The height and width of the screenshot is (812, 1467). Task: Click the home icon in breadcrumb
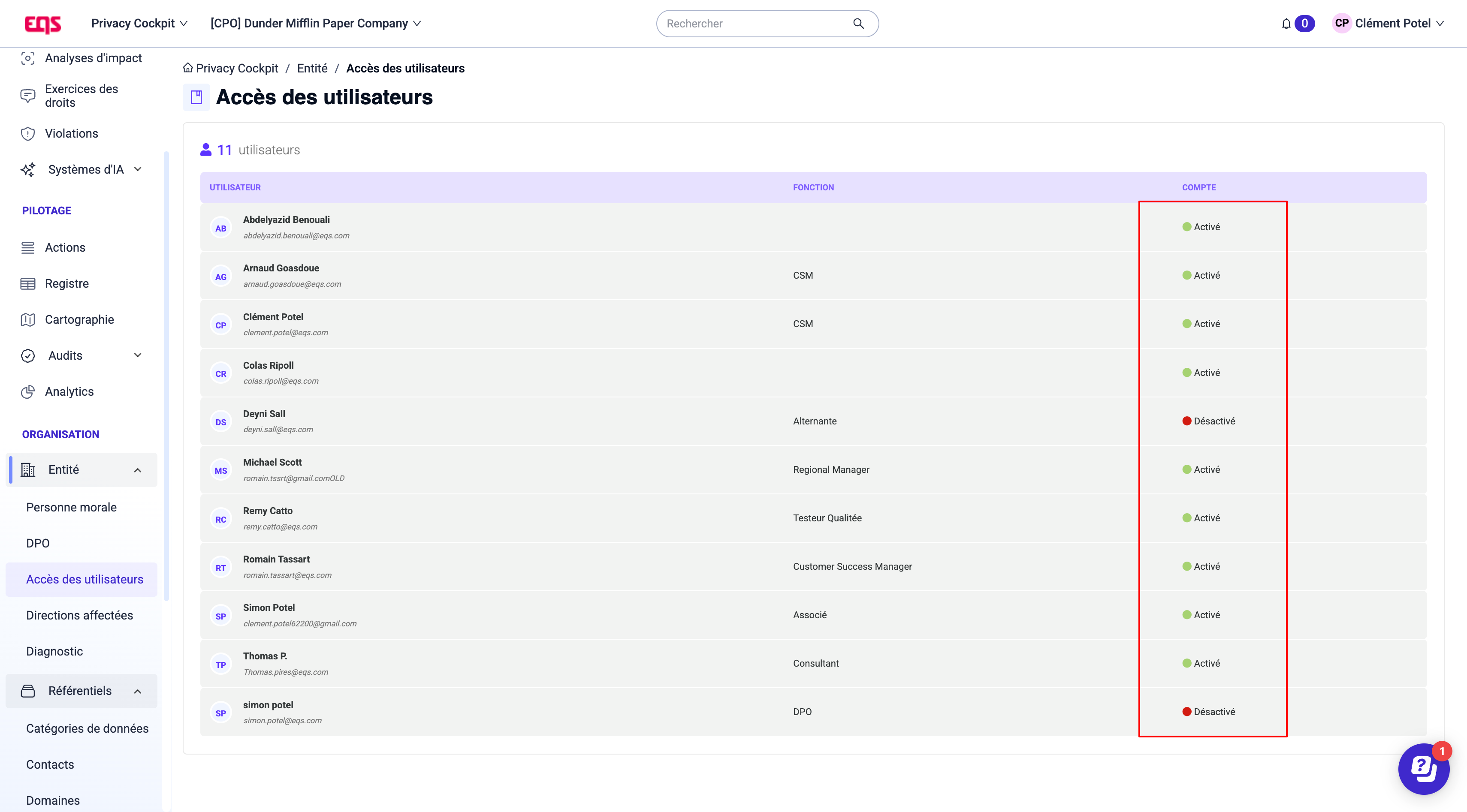(x=187, y=68)
